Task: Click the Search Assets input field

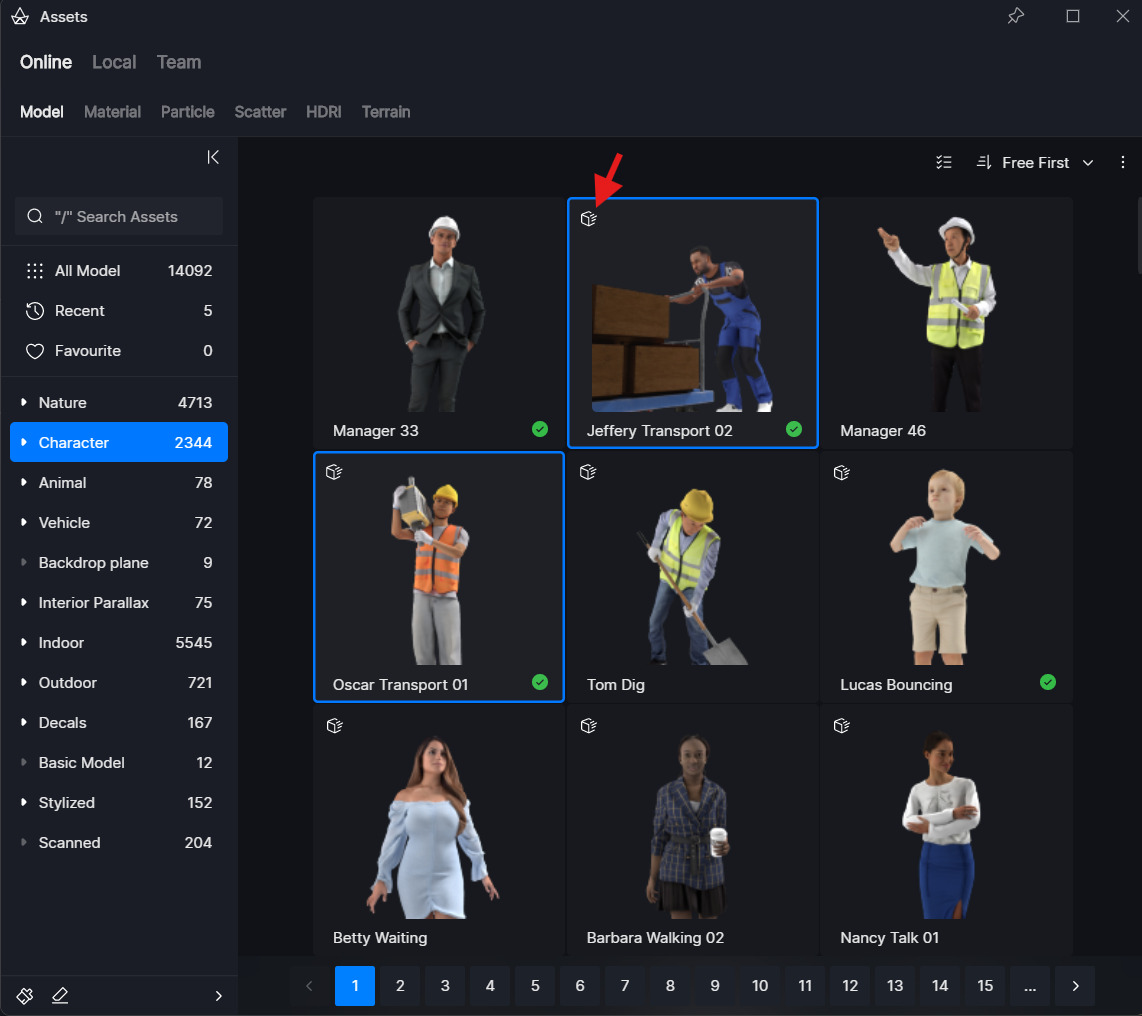Action: point(119,216)
